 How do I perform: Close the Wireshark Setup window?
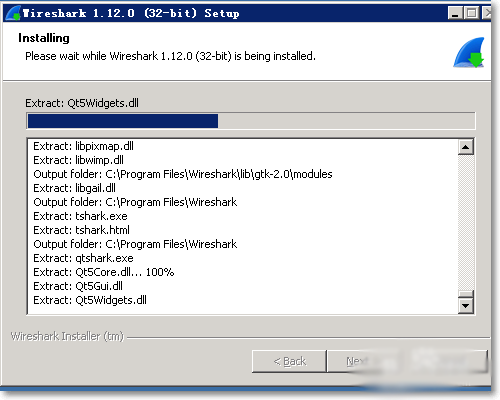tap(487, 13)
